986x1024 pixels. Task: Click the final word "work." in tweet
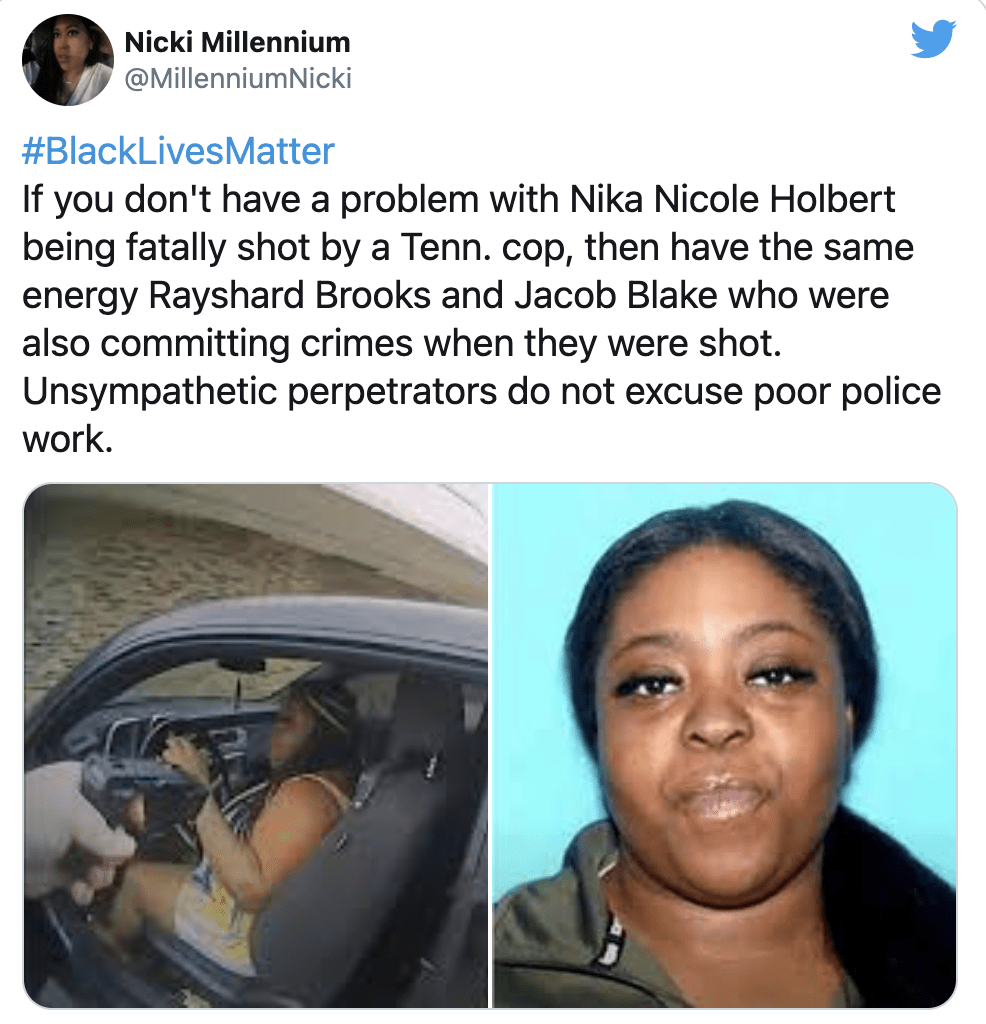[67, 440]
